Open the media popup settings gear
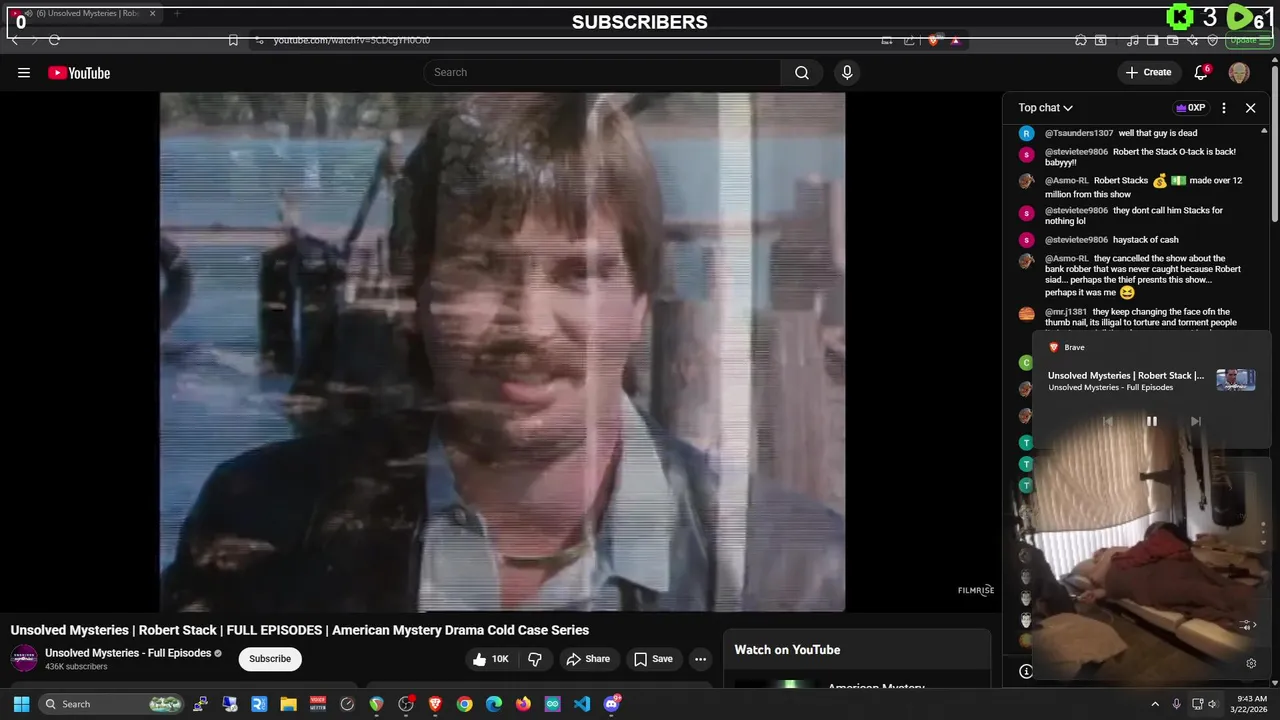Viewport: 1280px width, 720px height. pyautogui.click(x=1251, y=663)
